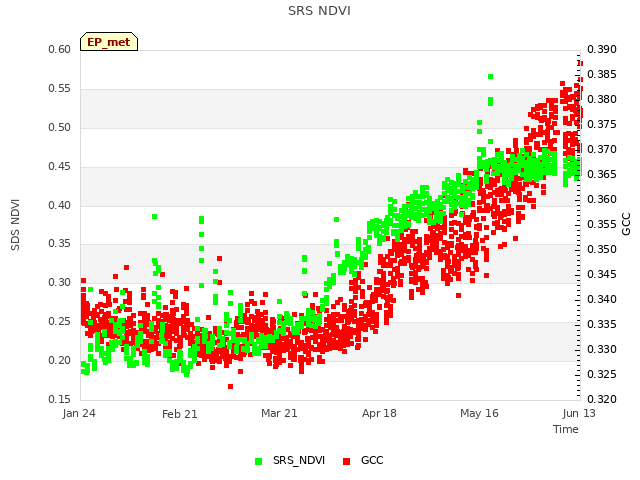Click the 0.390 right axis value
The width and height of the screenshot is (640, 480).
602,49
